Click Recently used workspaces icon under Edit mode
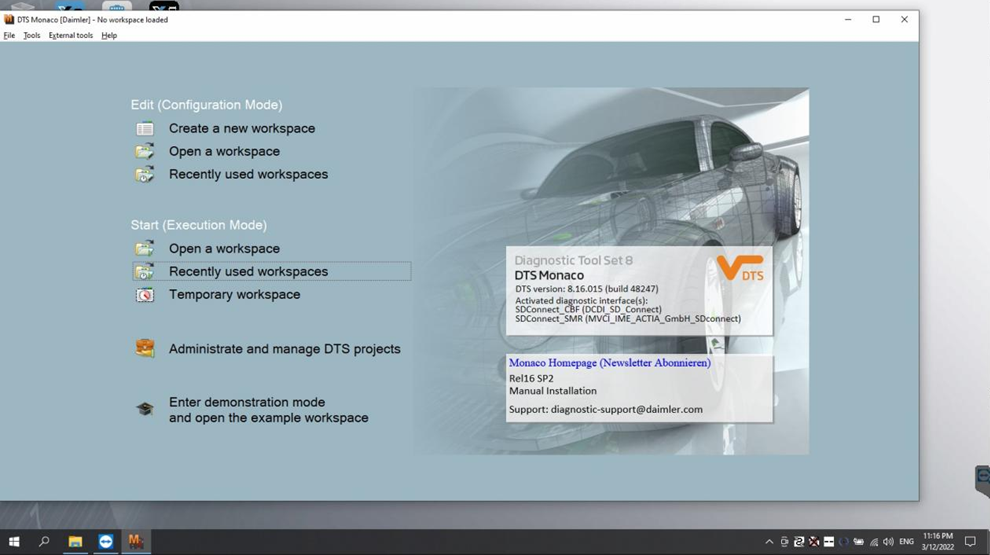This screenshot has width=990, height=555. click(145, 174)
